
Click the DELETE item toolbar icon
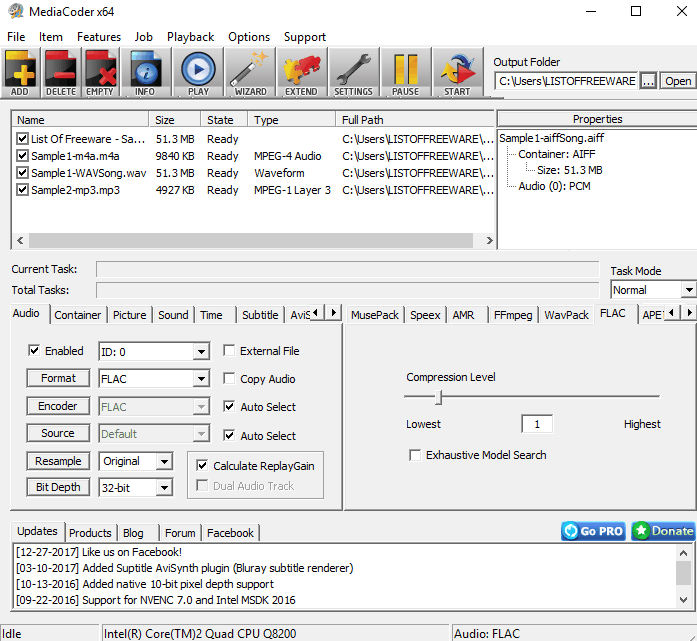point(61,73)
